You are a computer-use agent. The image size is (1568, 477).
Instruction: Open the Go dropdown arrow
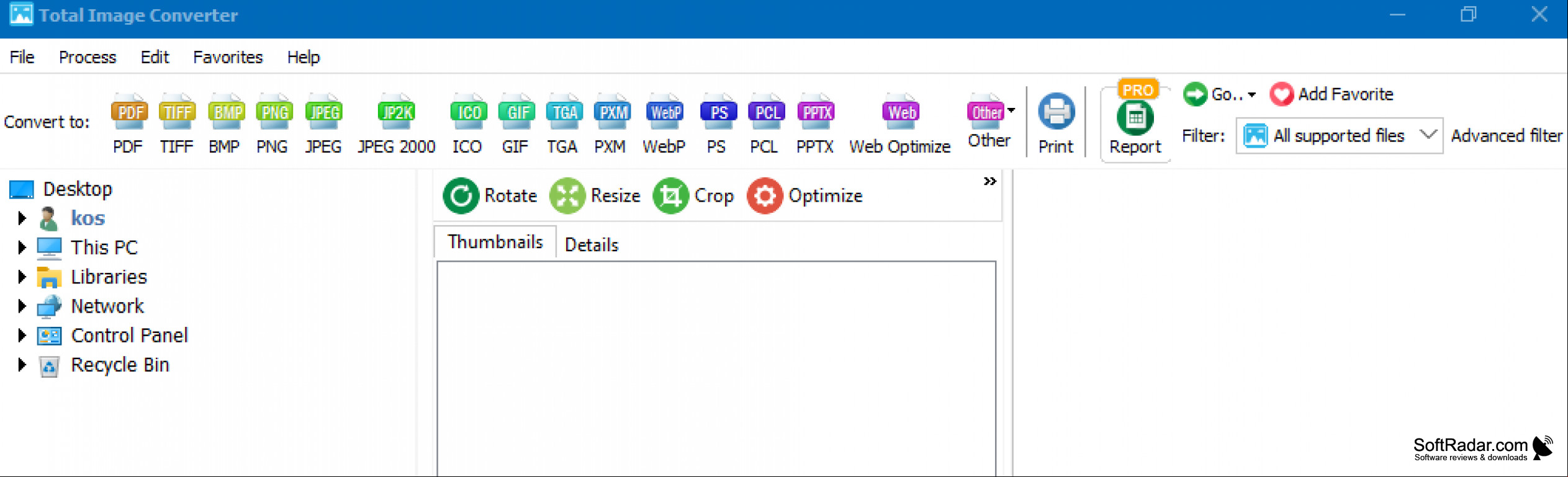1251,95
